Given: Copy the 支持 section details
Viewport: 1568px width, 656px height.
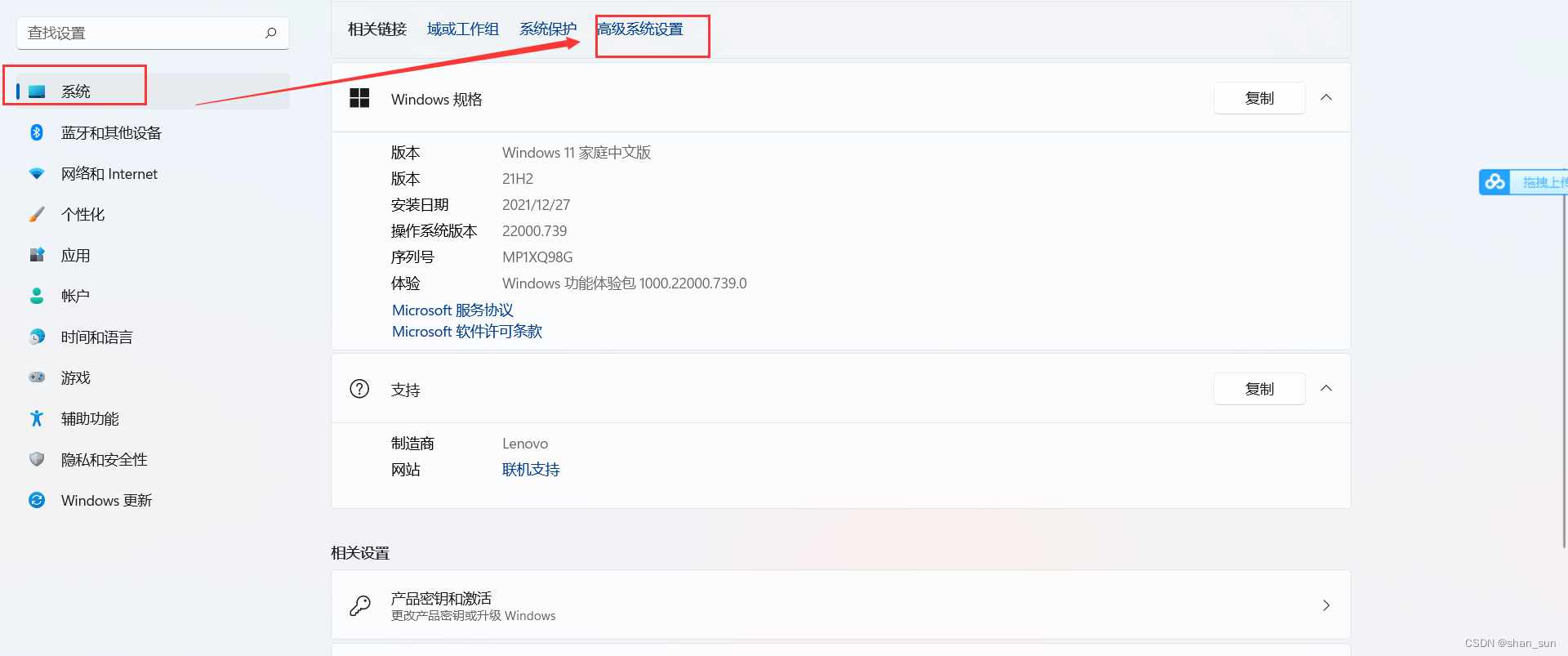Looking at the screenshot, I should 1259,389.
